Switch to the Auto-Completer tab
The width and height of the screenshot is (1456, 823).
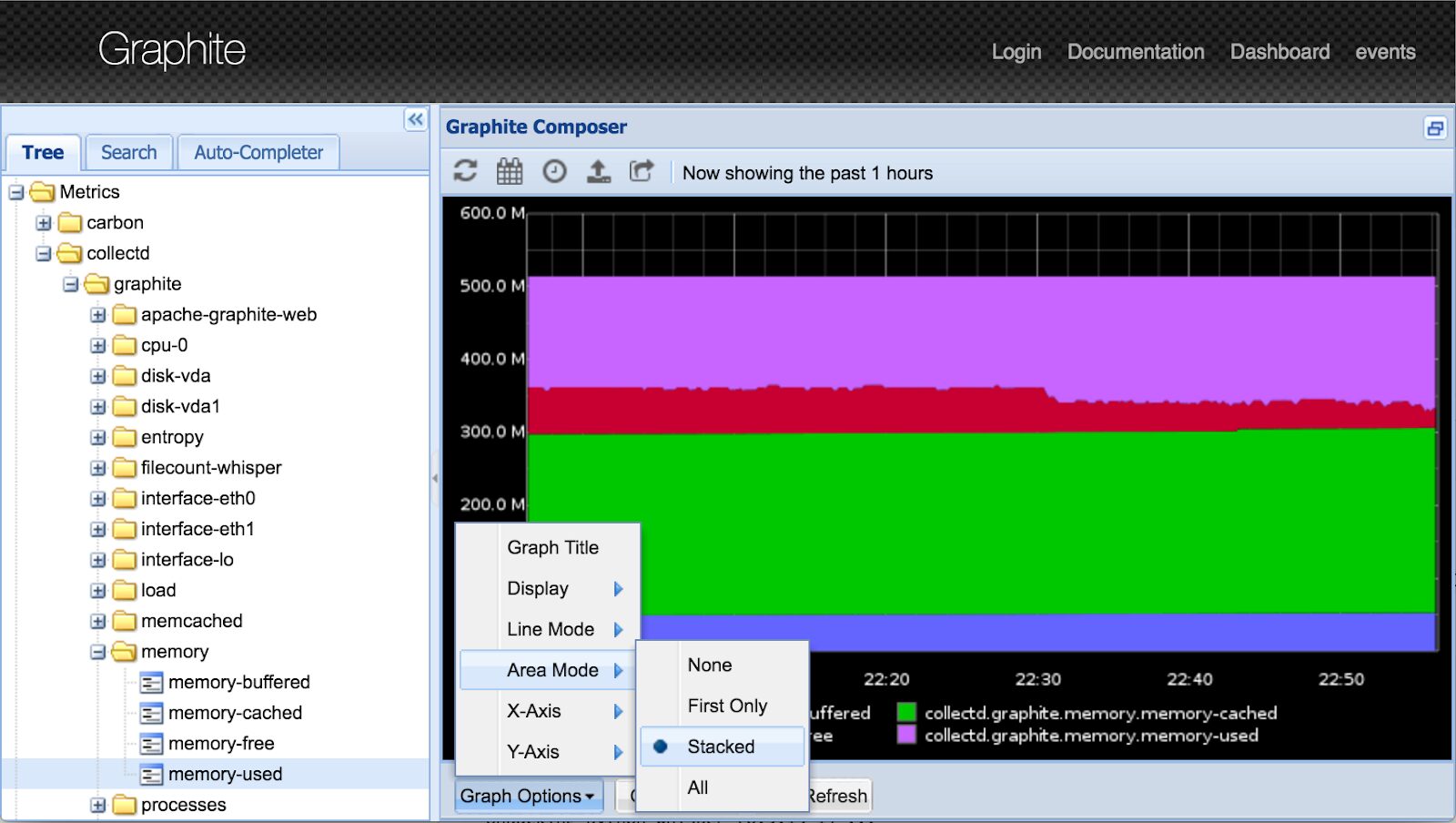(258, 152)
